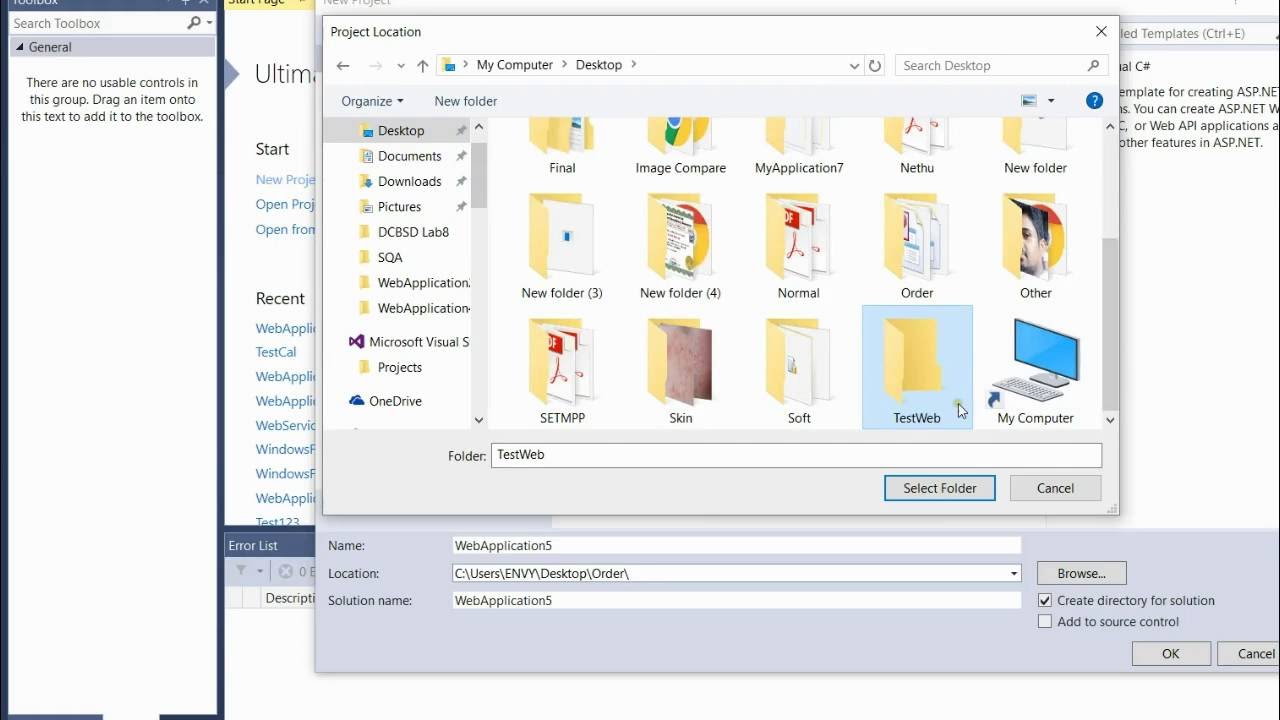The width and height of the screenshot is (1280, 720).
Task: Select the TestWeb folder
Action: 917,367
